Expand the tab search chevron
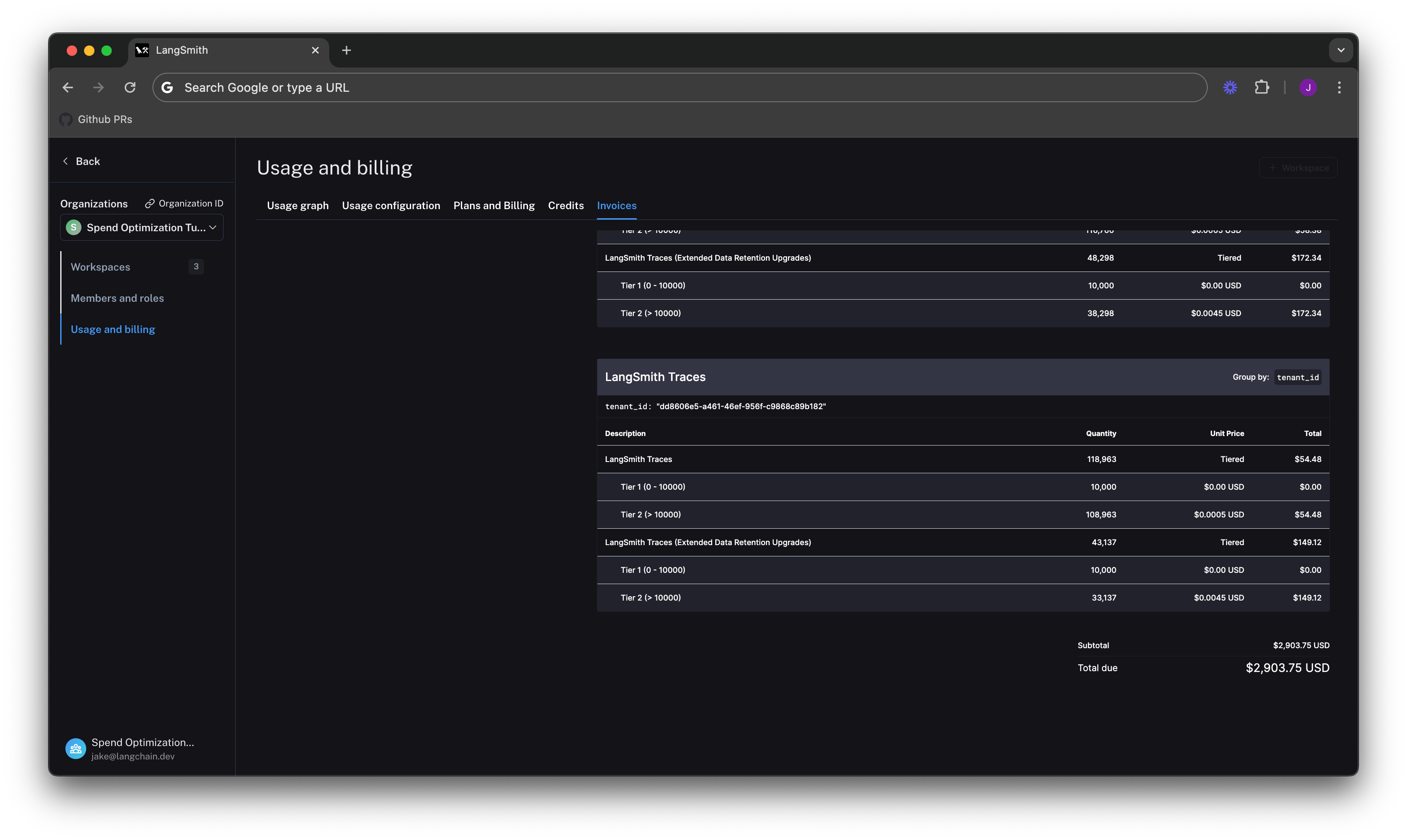 [1340, 50]
